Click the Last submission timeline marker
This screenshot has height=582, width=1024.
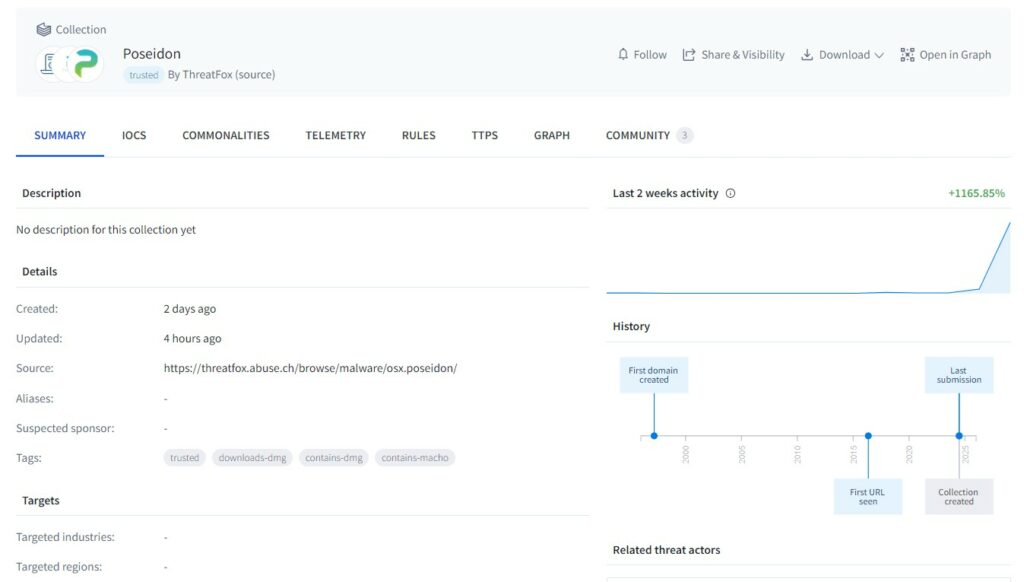[x=959, y=436]
